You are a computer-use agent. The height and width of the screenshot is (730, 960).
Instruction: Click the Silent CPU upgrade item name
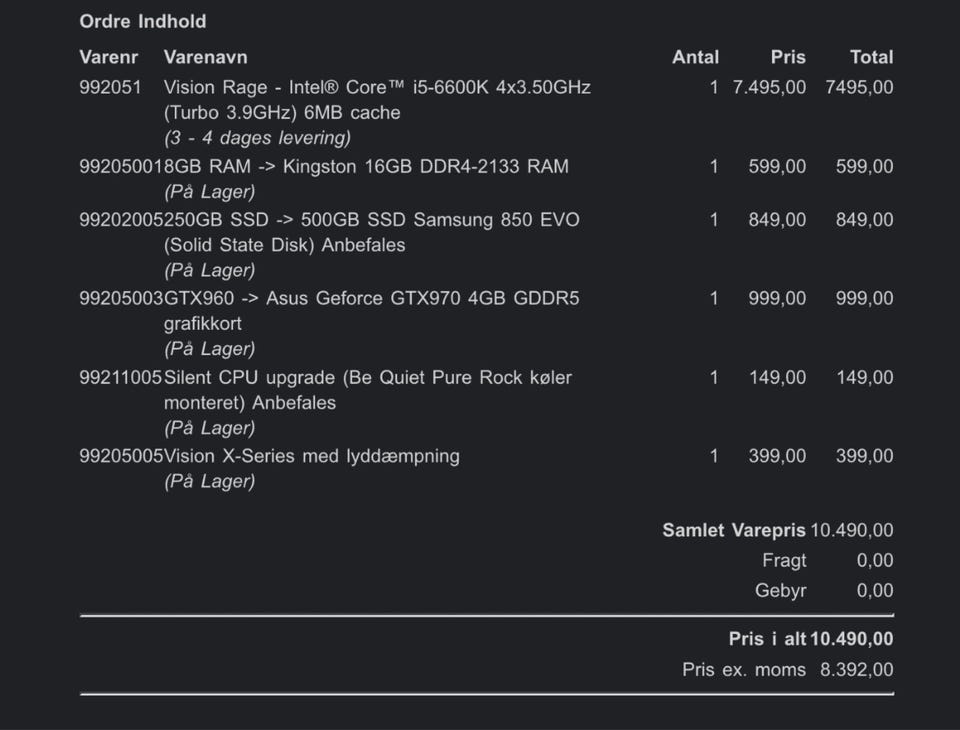pos(367,378)
